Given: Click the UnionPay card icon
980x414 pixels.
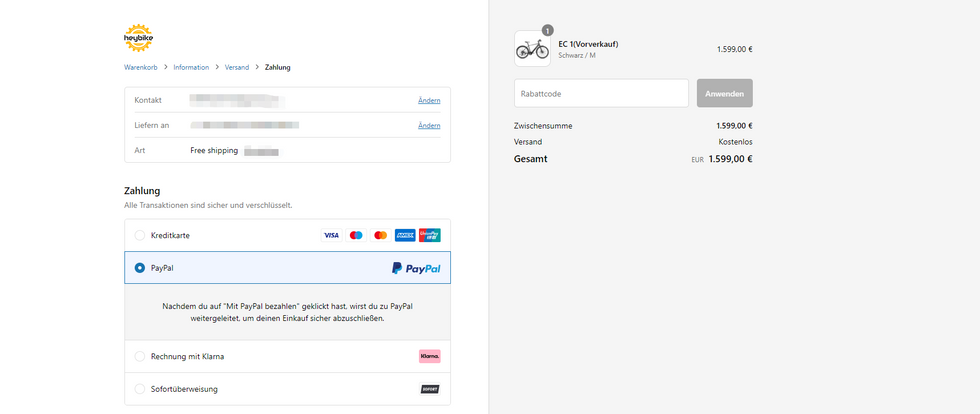Looking at the screenshot, I should coord(429,235).
